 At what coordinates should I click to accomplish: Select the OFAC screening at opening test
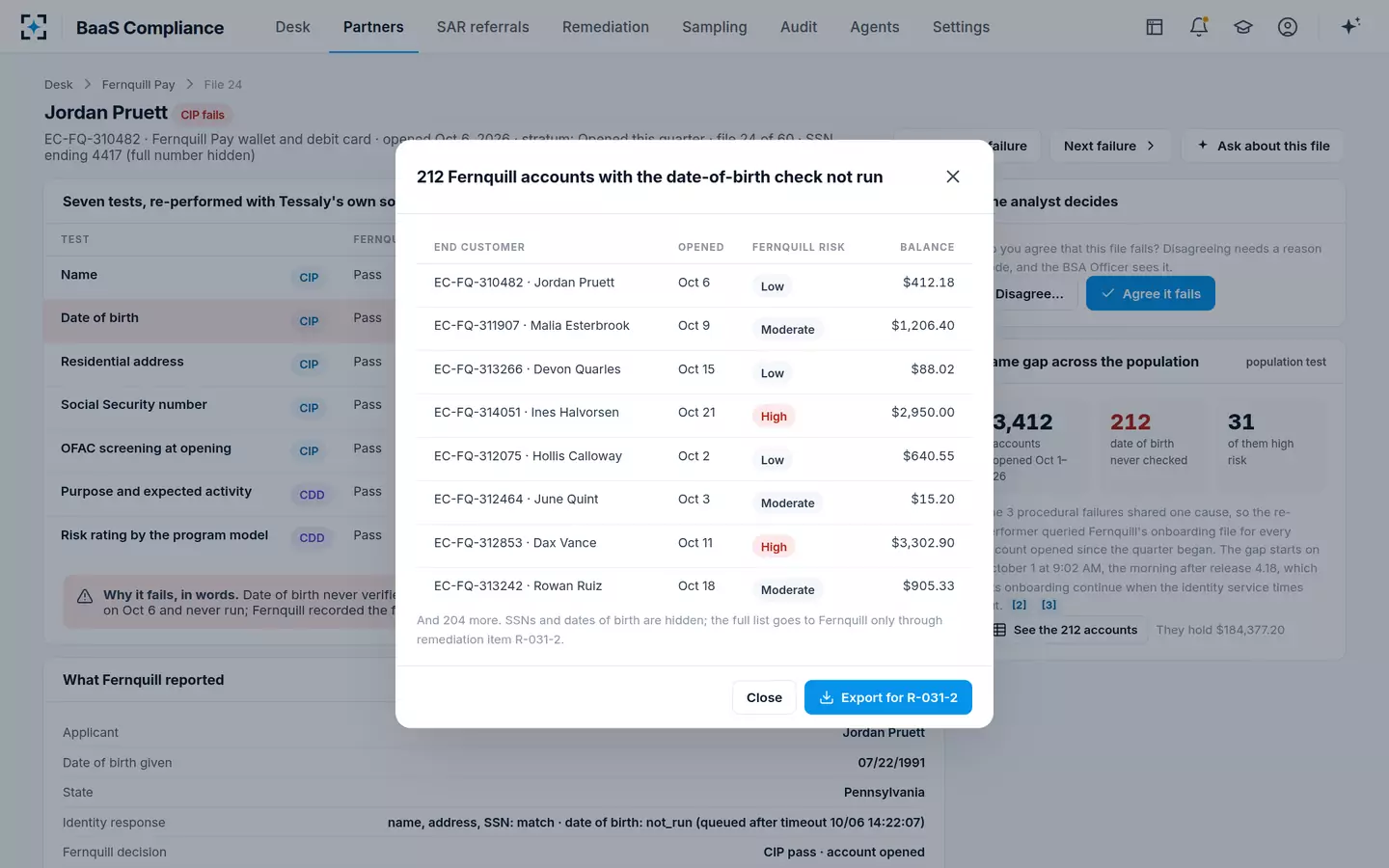(x=220, y=449)
